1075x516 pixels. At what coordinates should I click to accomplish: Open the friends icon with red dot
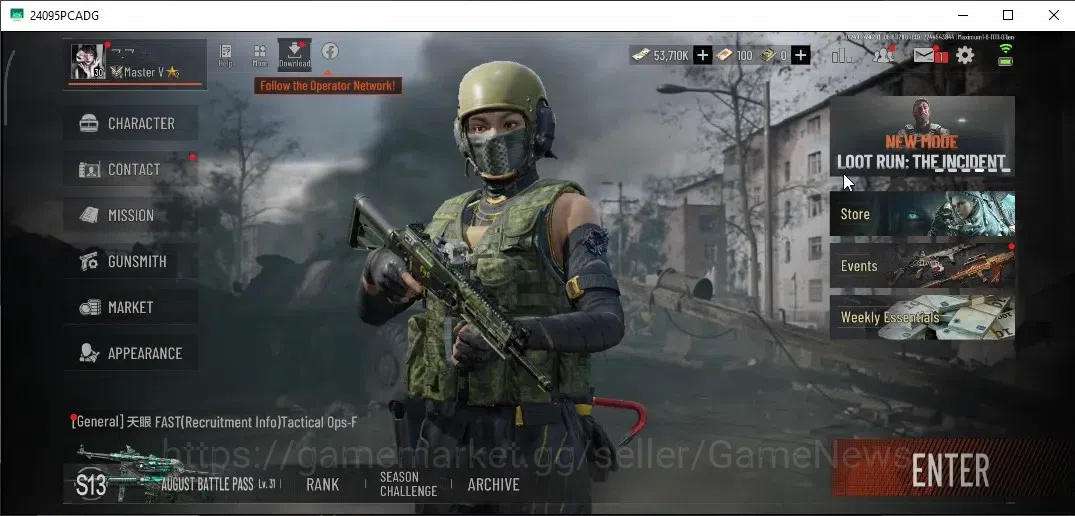pyautogui.click(x=884, y=54)
